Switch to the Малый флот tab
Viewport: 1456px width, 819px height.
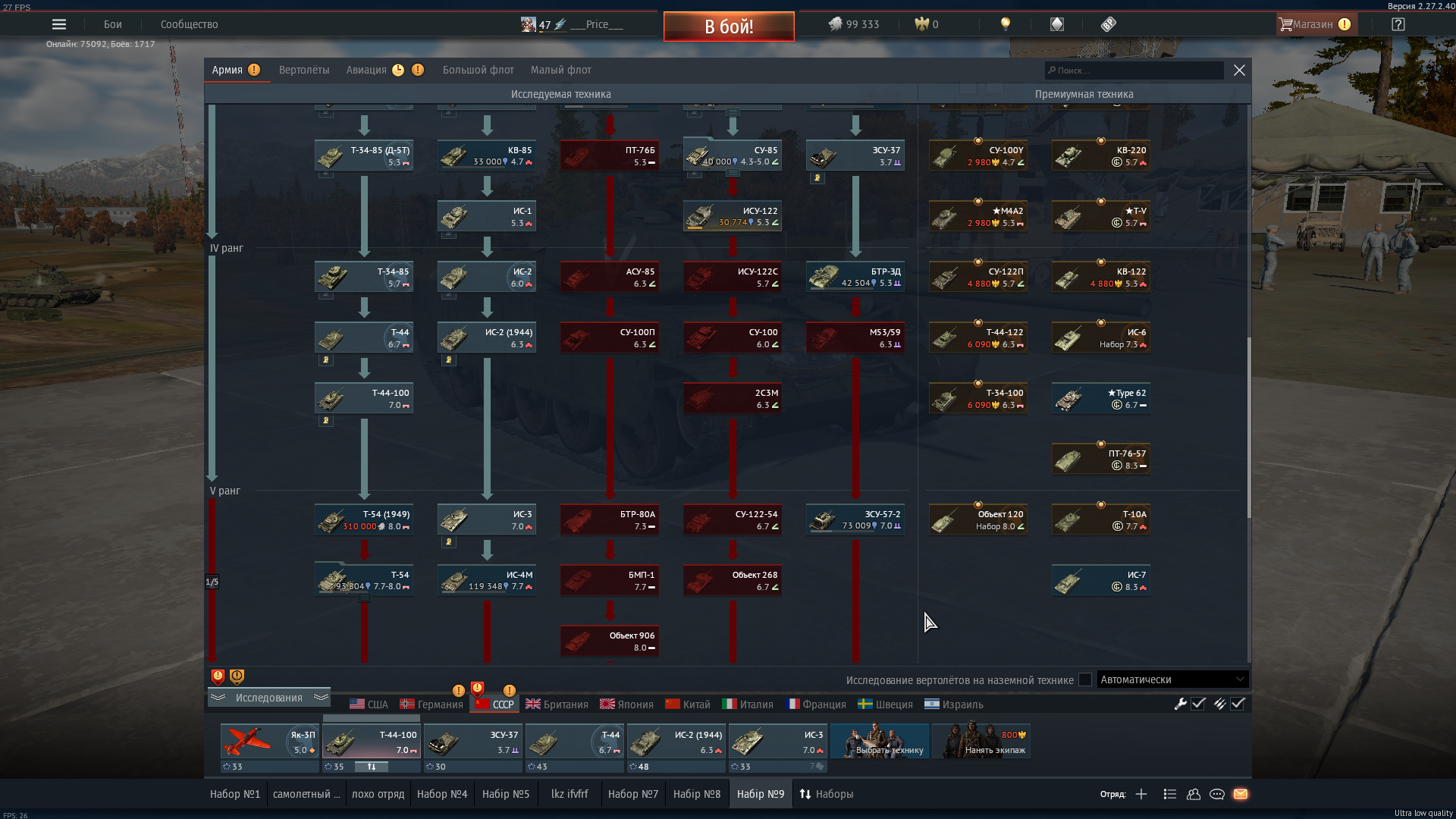tap(561, 70)
